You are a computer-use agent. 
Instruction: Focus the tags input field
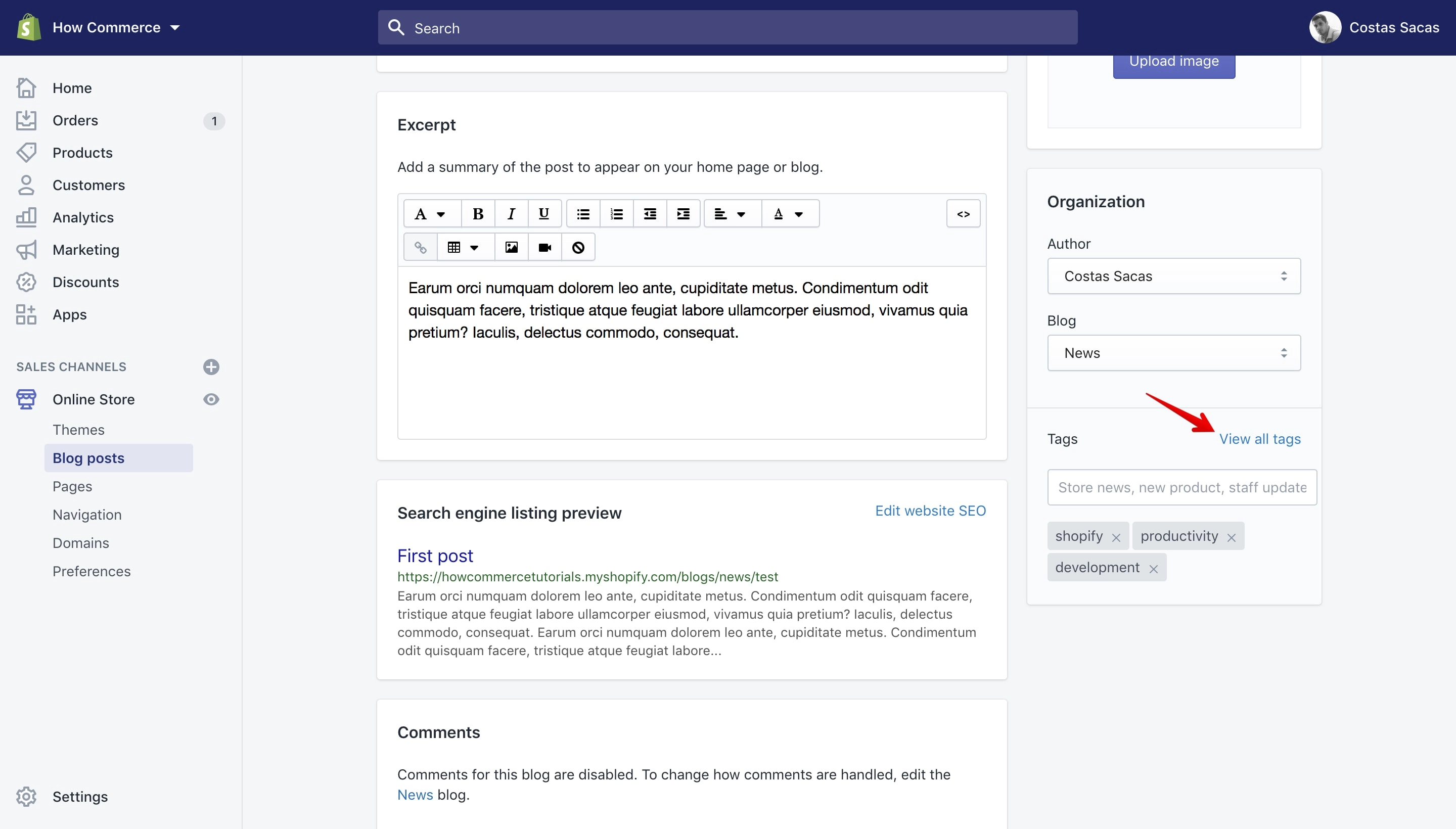[1181, 487]
